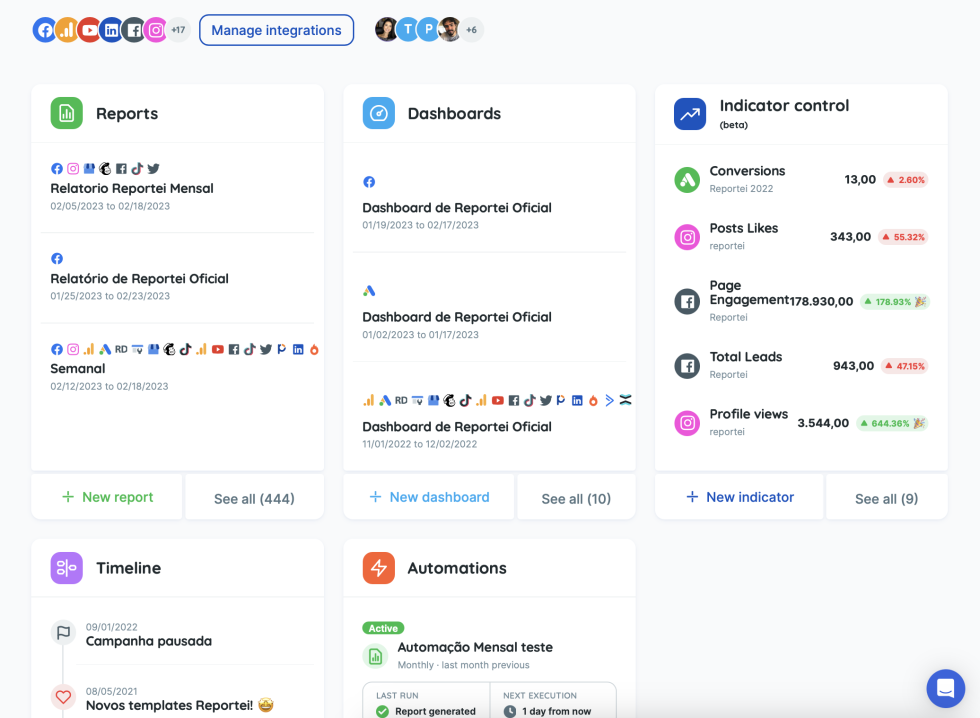
Task: Click New dashboard button
Action: click(429, 497)
